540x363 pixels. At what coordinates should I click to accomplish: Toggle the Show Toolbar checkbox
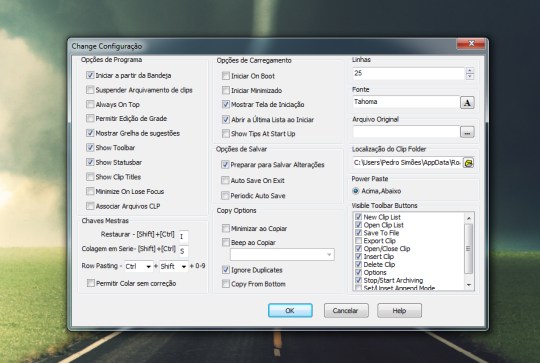tap(90, 147)
